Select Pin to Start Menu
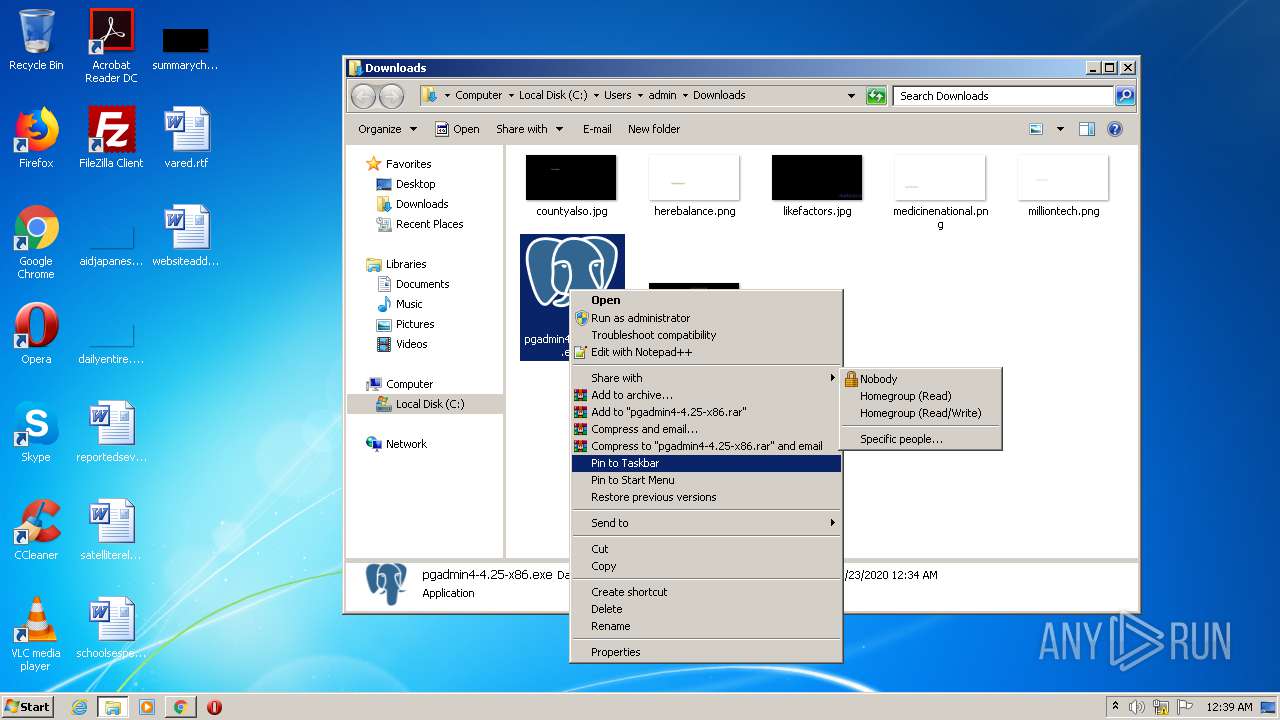 tap(706, 480)
